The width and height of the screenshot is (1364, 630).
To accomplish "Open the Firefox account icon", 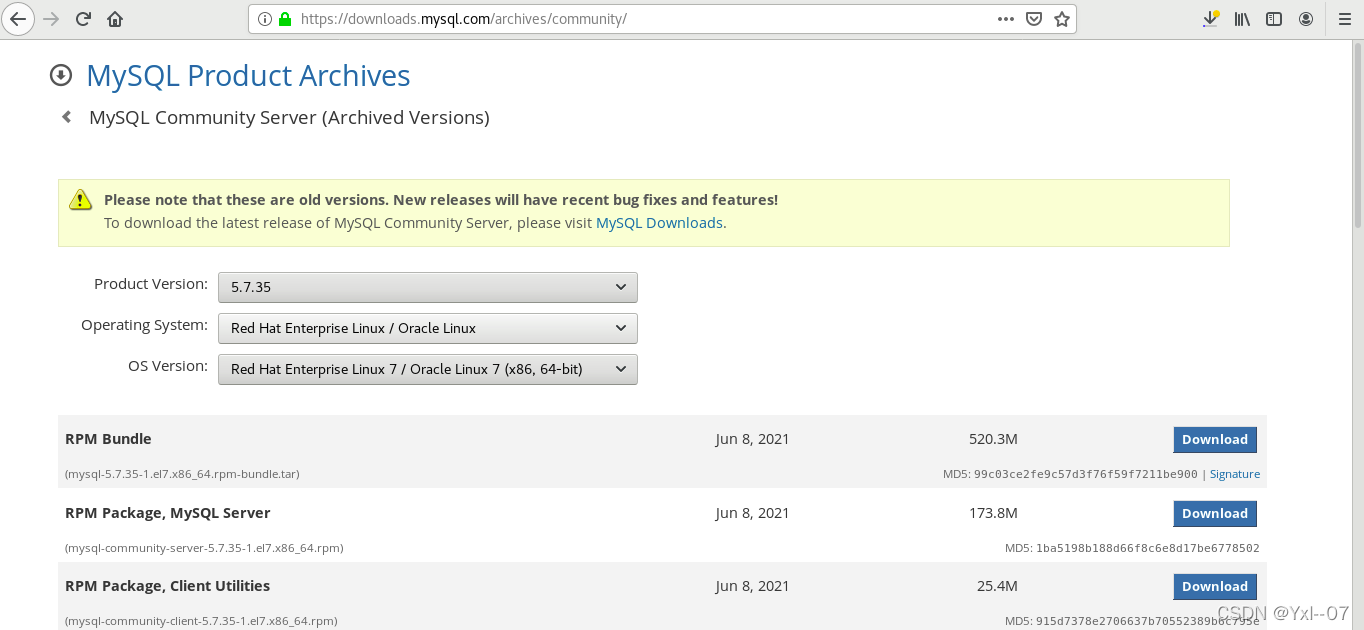I will (1306, 19).
